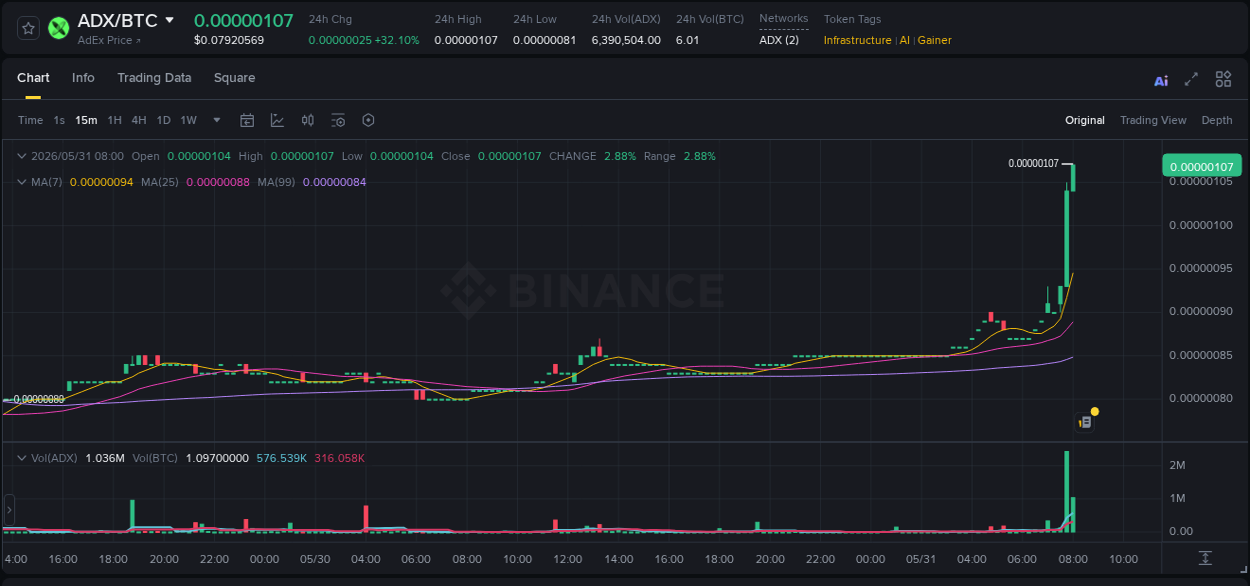Click the MA(7) value 0.00000094
The width and height of the screenshot is (1250, 586).
[x=101, y=182]
